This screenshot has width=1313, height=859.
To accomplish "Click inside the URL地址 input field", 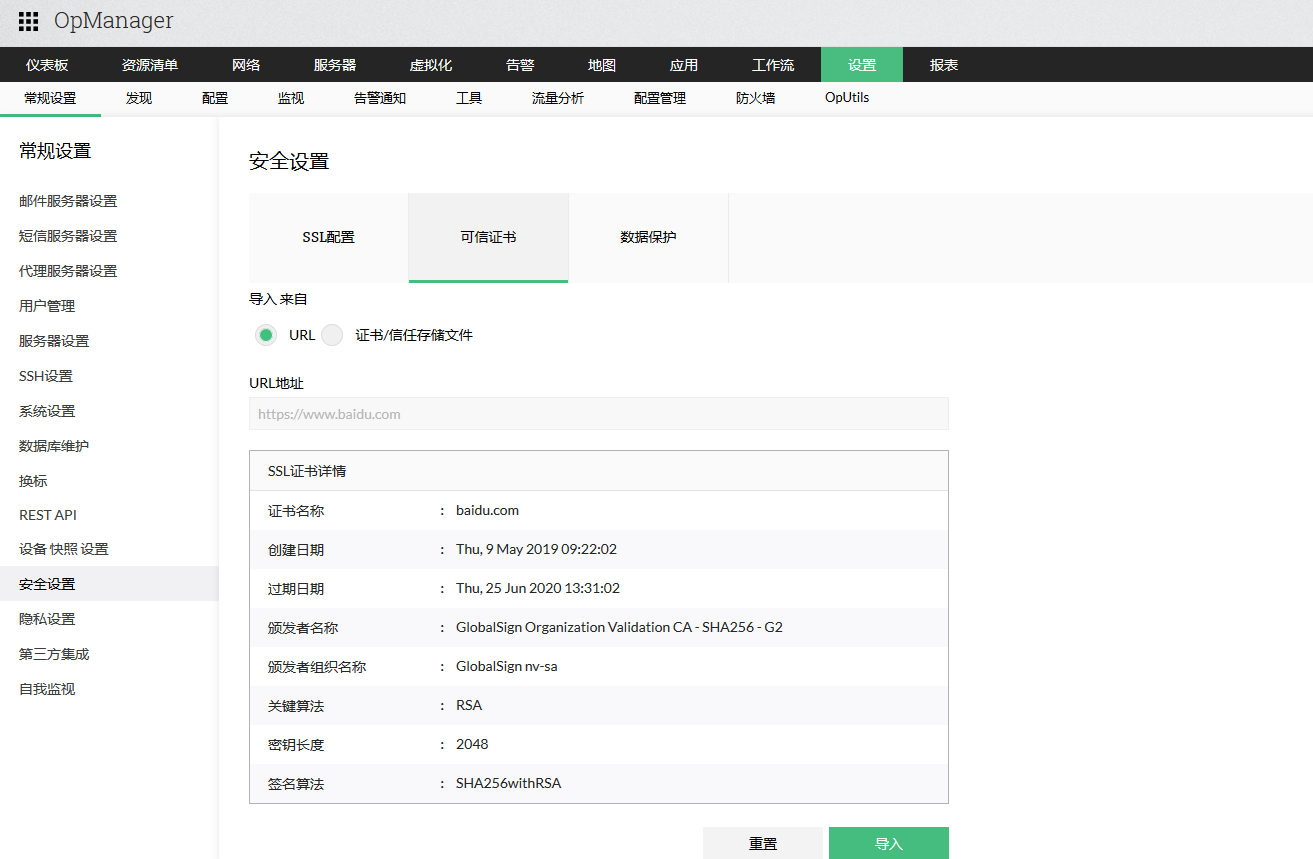I will coord(598,413).
